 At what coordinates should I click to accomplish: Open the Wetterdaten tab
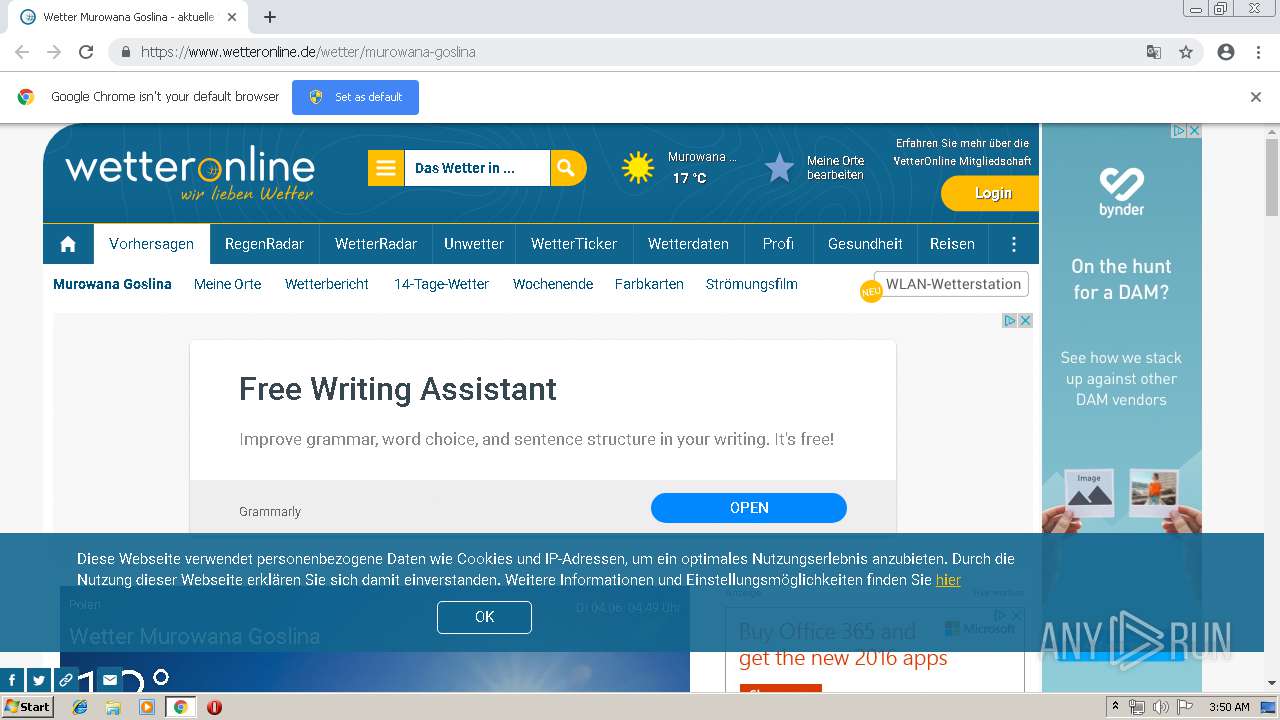(x=688, y=244)
